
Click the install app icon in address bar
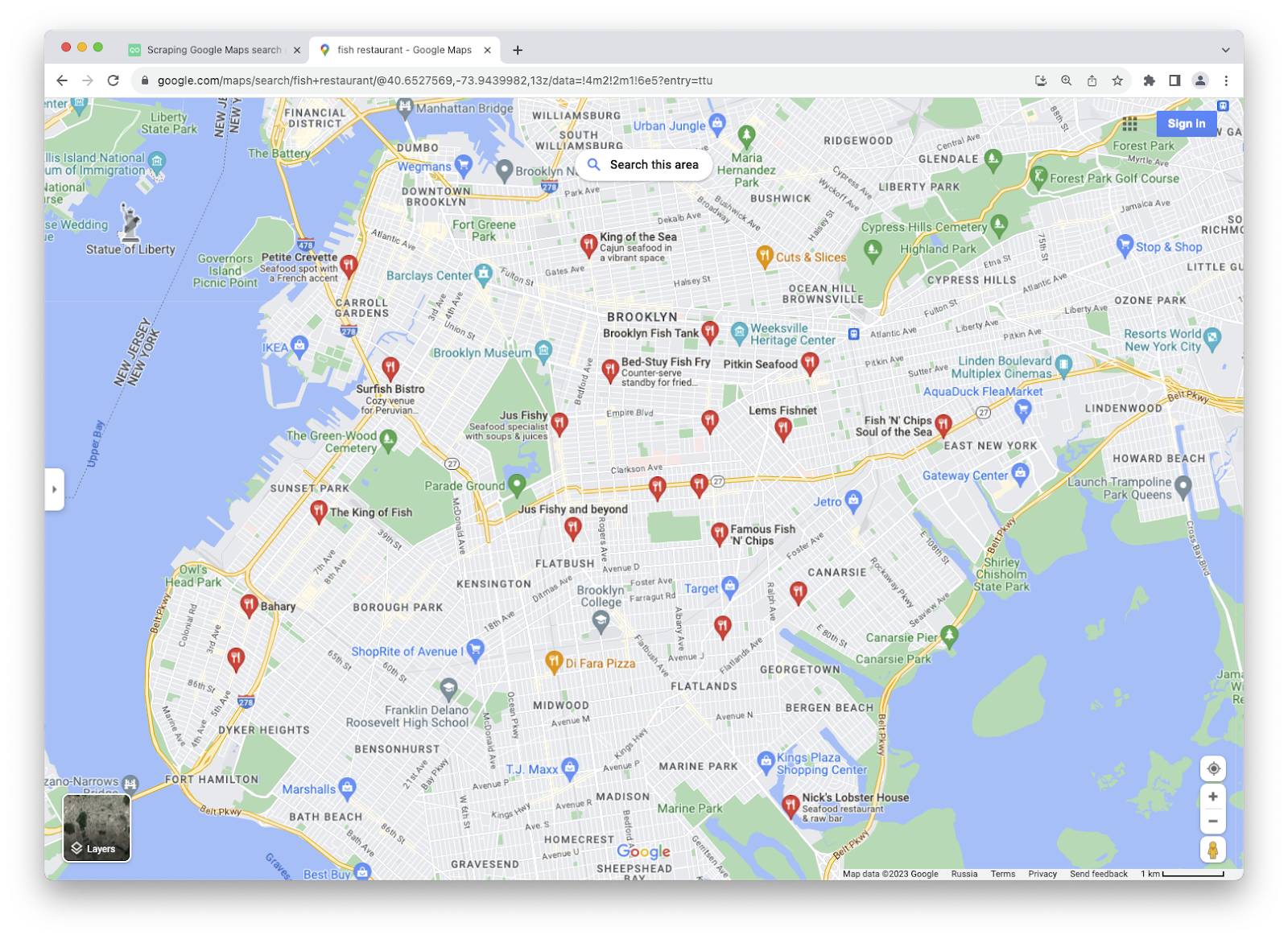pos(1041,80)
